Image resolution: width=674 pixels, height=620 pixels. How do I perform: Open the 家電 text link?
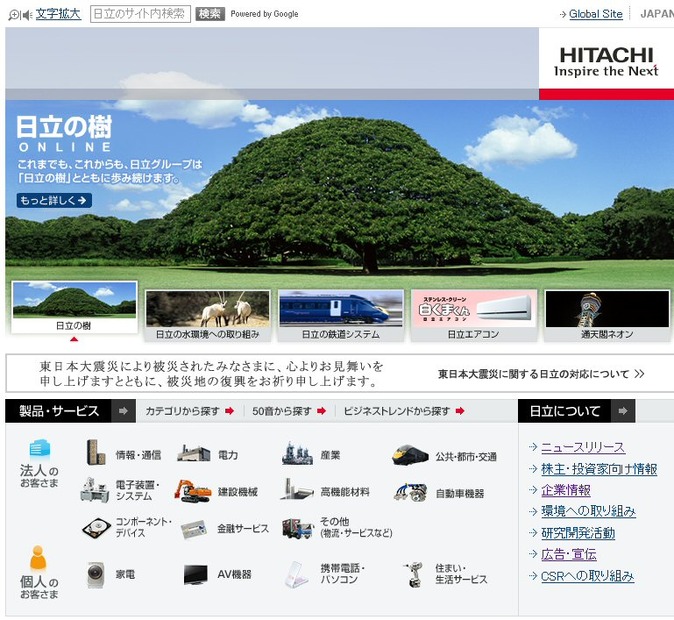(x=125, y=574)
